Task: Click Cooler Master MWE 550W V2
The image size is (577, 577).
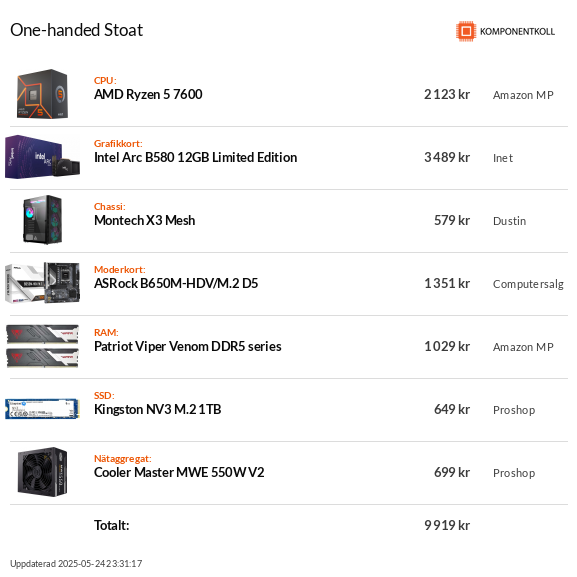Action: click(x=179, y=472)
